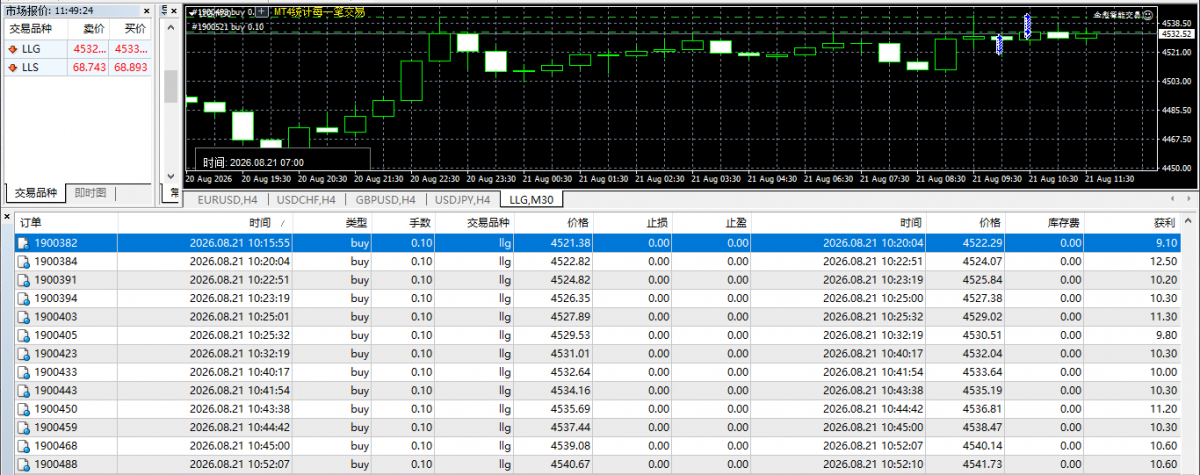Close the Market Watch panel
This screenshot has height=475, width=1200.
point(148,11)
